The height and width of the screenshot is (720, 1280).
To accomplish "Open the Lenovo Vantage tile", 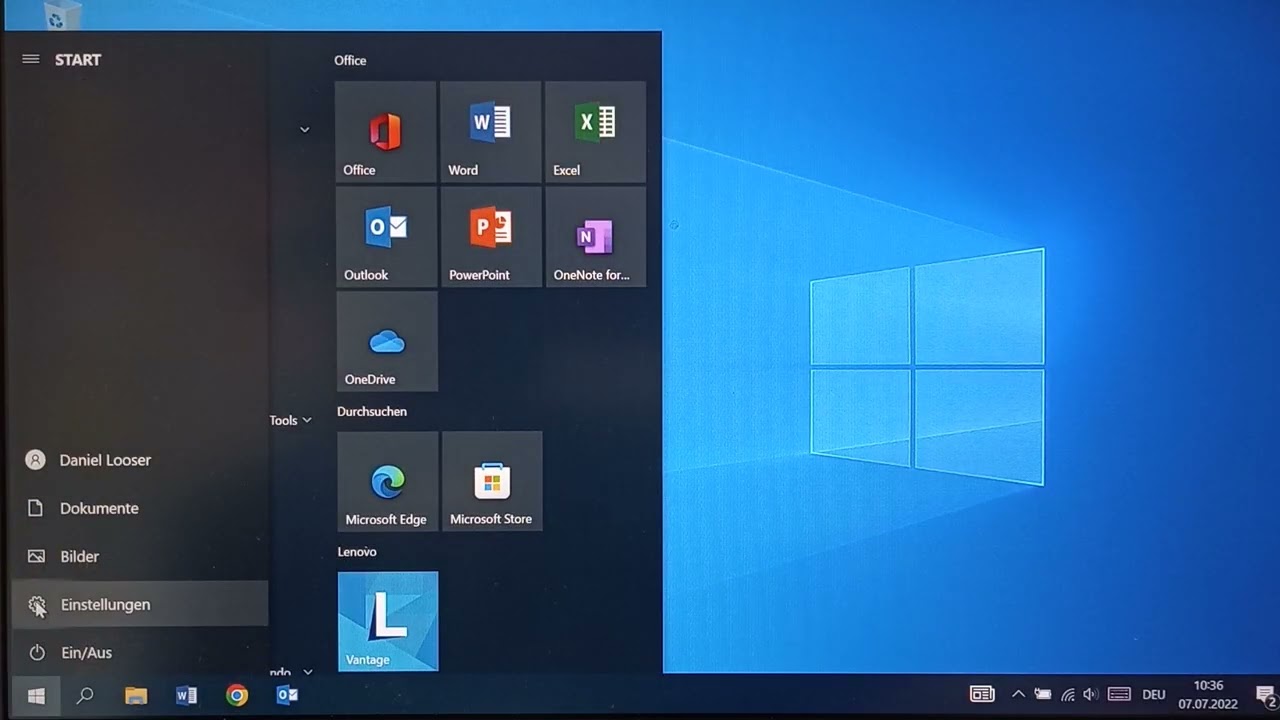I will pyautogui.click(x=388, y=621).
